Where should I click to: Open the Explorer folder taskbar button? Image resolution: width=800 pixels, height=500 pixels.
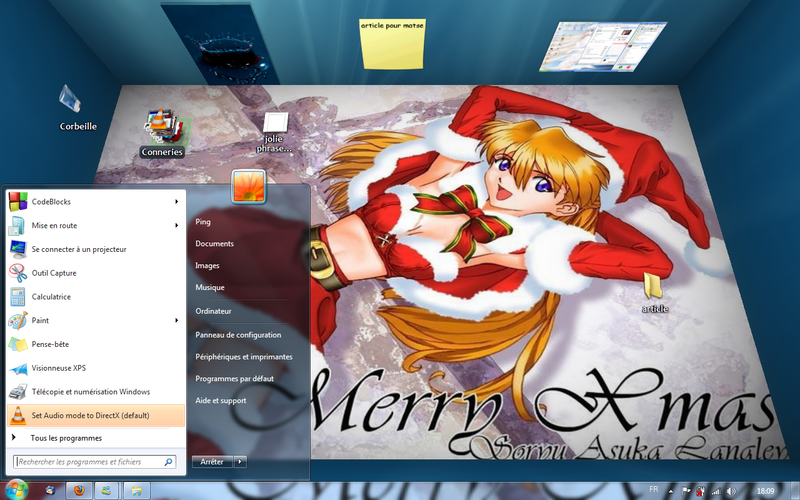(137, 491)
